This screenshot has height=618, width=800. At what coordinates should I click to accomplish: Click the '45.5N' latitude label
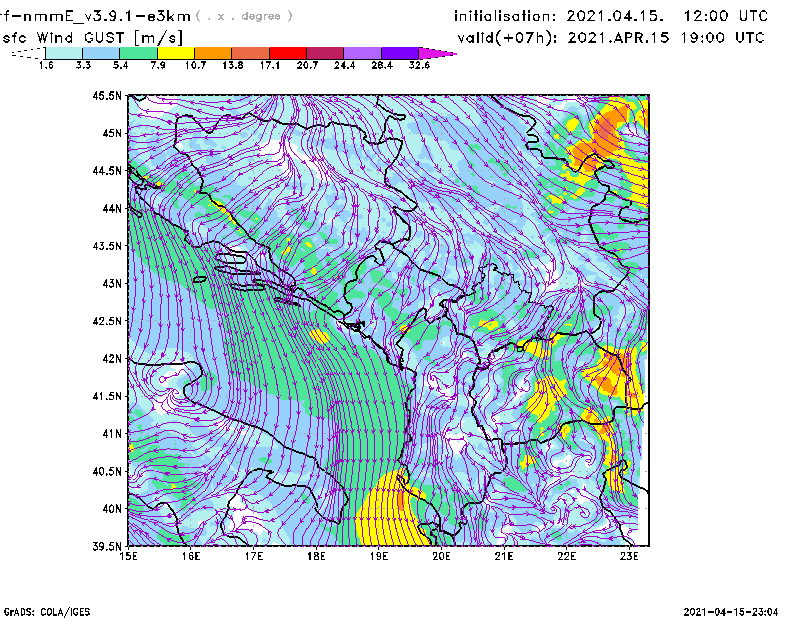[x=107, y=95]
